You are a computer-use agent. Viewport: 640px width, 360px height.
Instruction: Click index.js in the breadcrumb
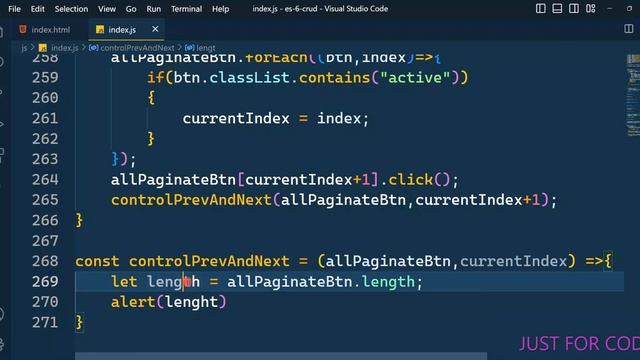[x=64, y=48]
